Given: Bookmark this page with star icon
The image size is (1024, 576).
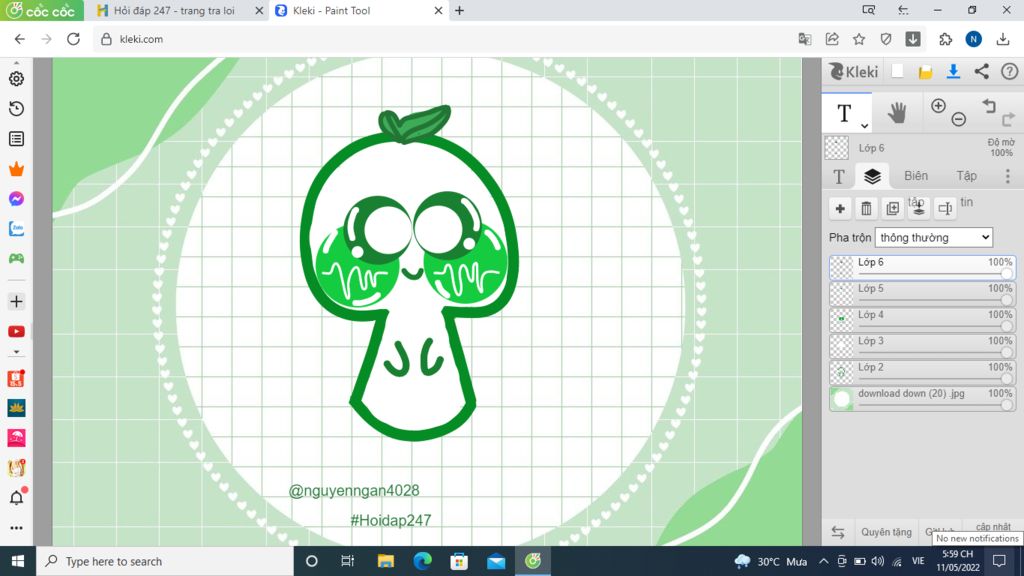Looking at the screenshot, I should [x=859, y=39].
